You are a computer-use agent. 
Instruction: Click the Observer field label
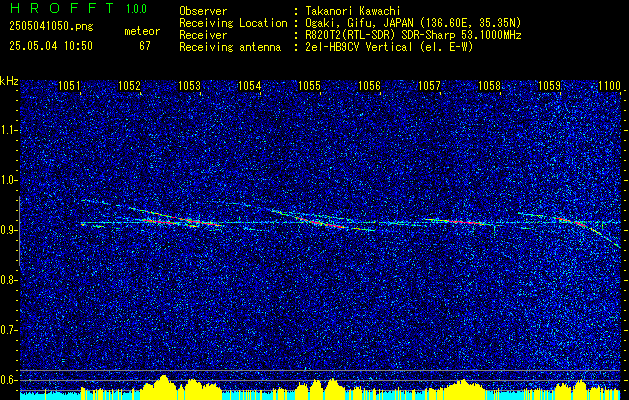pos(203,11)
